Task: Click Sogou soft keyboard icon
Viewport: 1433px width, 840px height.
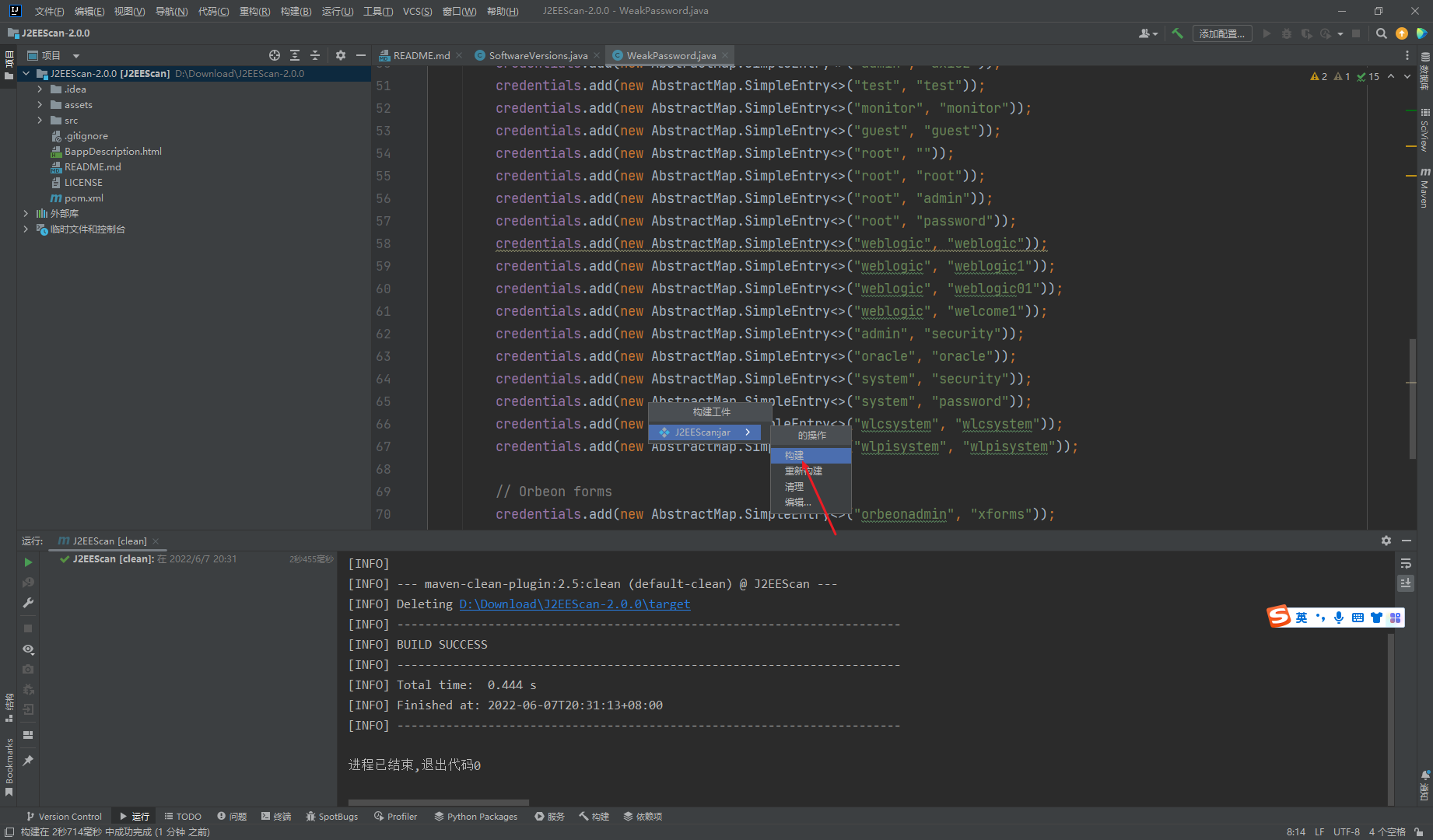Action: coord(1358,618)
